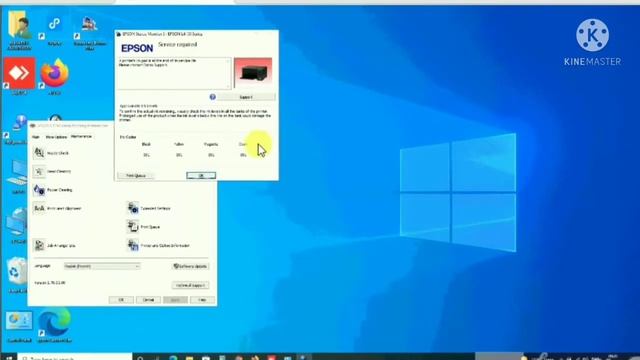This screenshot has height=360, width=640.
Task: Click the printer image in Status Monitor
Action: click(x=253, y=73)
